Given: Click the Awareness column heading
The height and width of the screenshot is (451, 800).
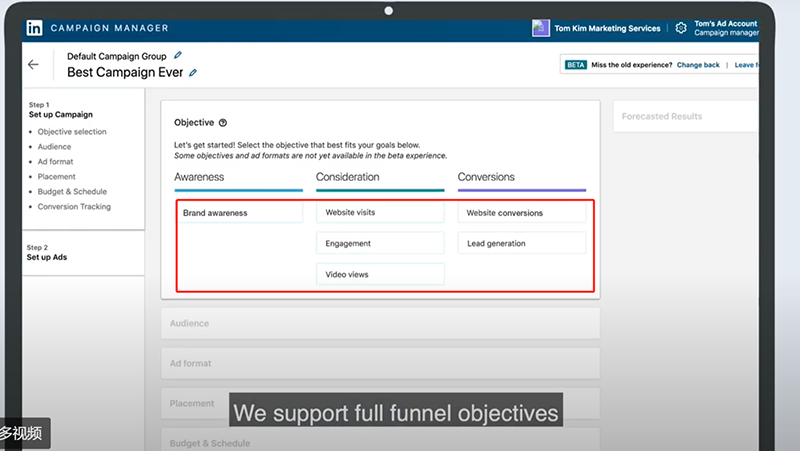Looking at the screenshot, I should (199, 177).
